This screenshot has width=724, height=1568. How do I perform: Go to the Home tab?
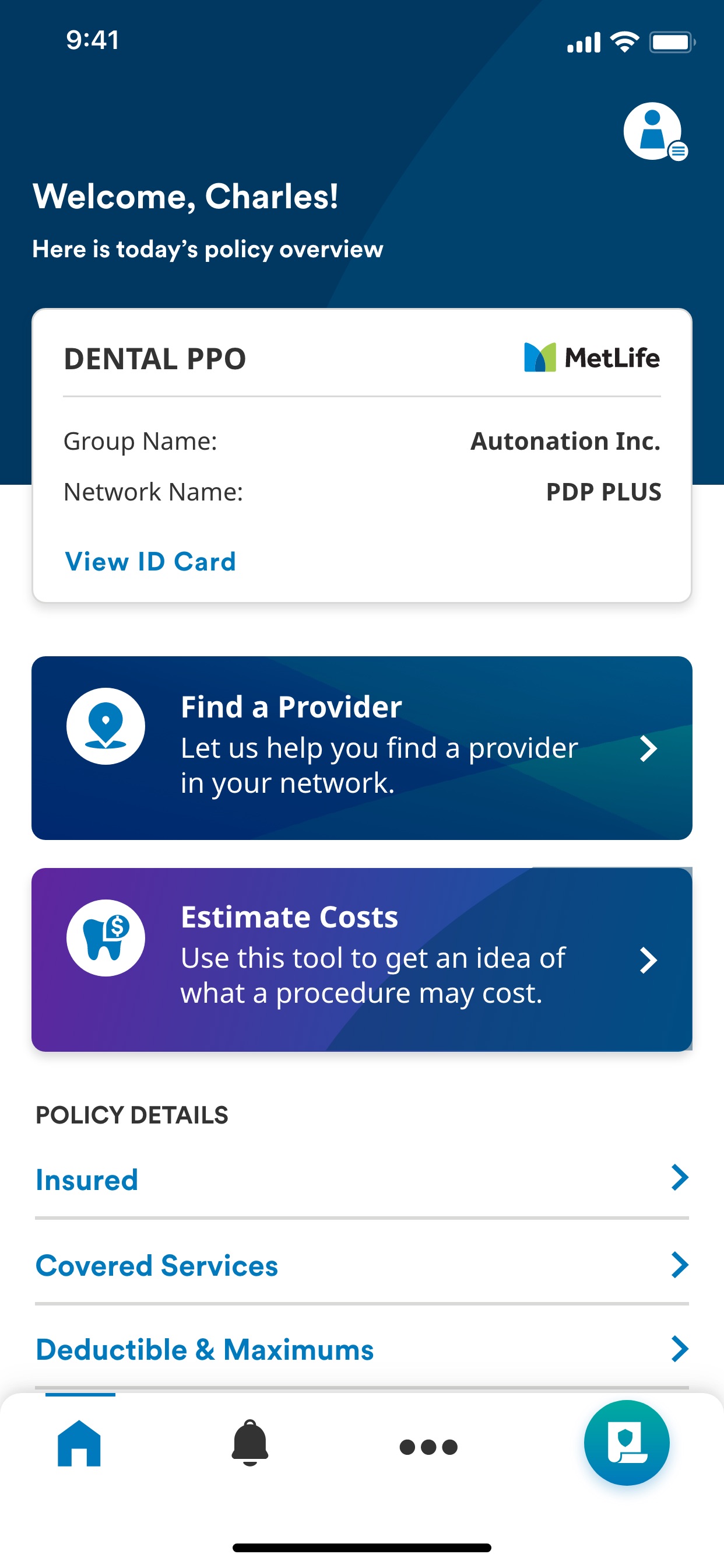(79, 1443)
